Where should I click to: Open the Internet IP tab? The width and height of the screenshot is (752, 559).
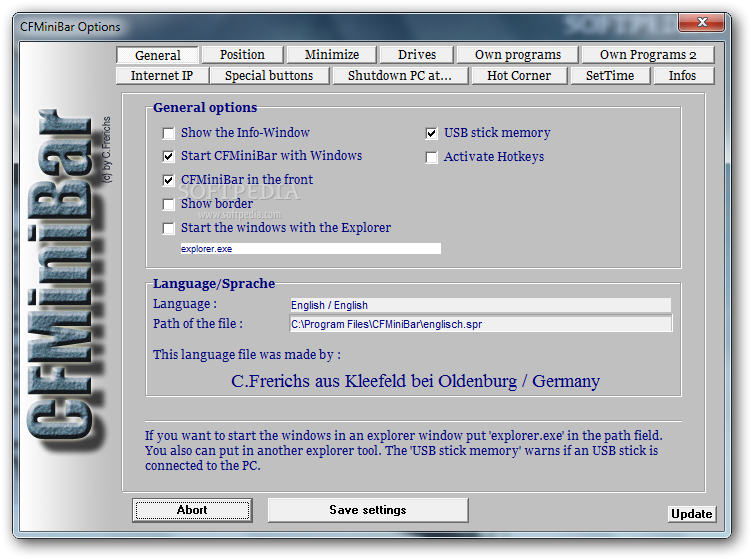[162, 76]
